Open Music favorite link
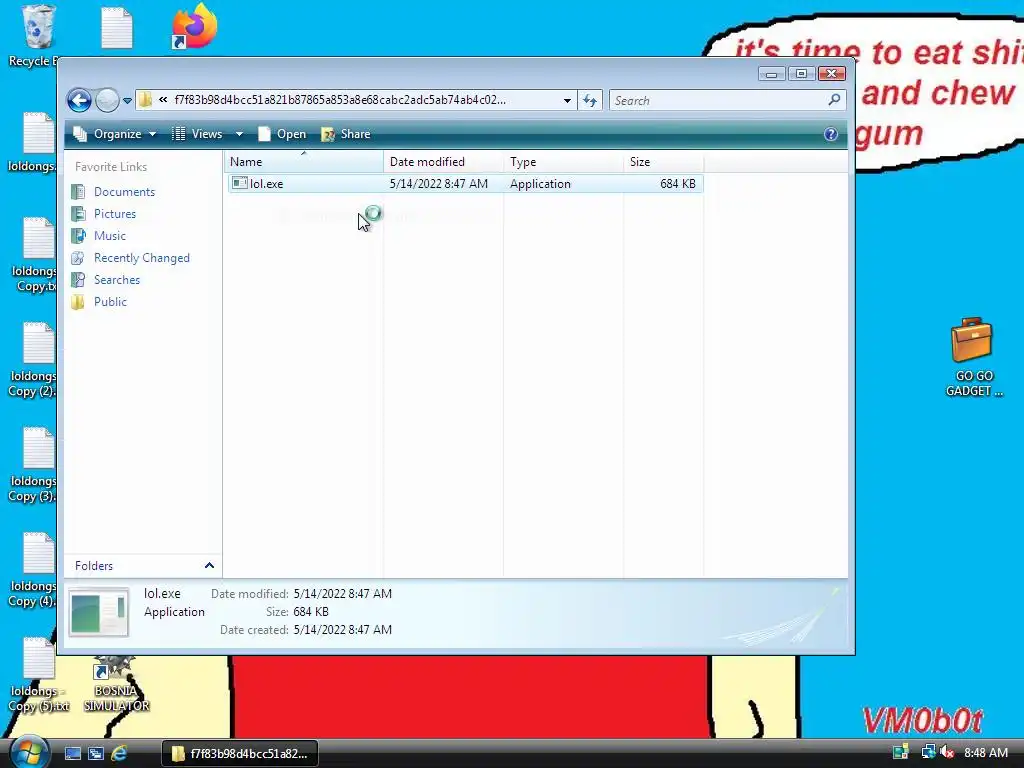Image resolution: width=1024 pixels, height=768 pixels. click(110, 236)
